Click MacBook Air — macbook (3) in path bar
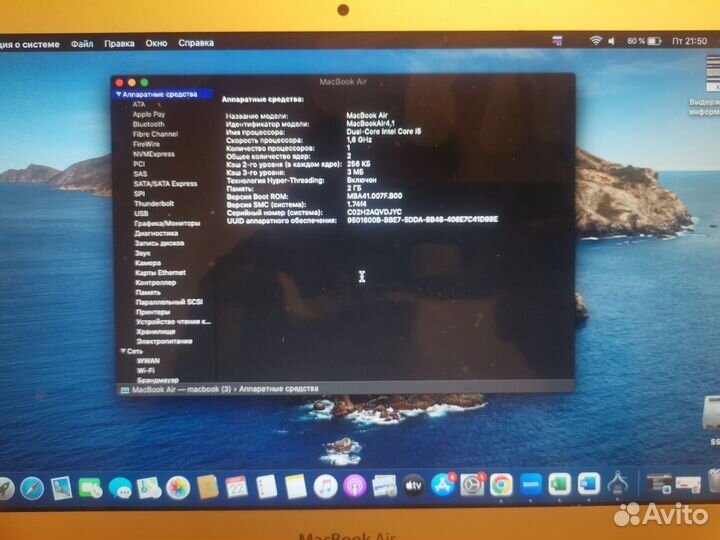This screenshot has height=540, width=720. (x=181, y=389)
